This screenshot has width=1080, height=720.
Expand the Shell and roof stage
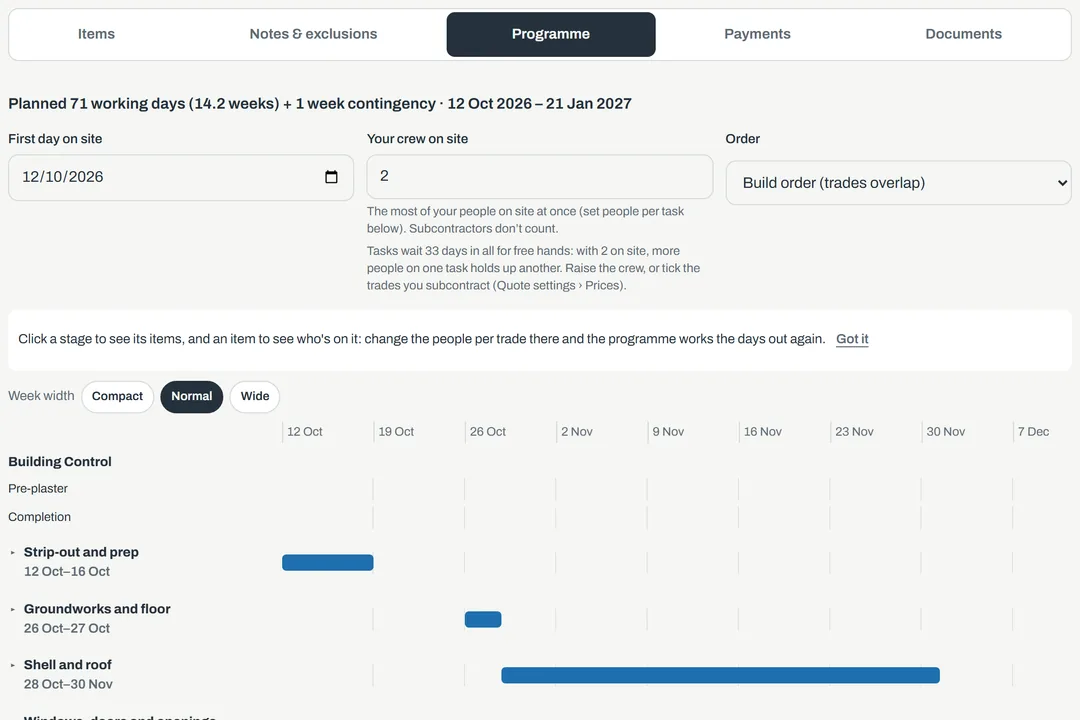tap(12, 665)
